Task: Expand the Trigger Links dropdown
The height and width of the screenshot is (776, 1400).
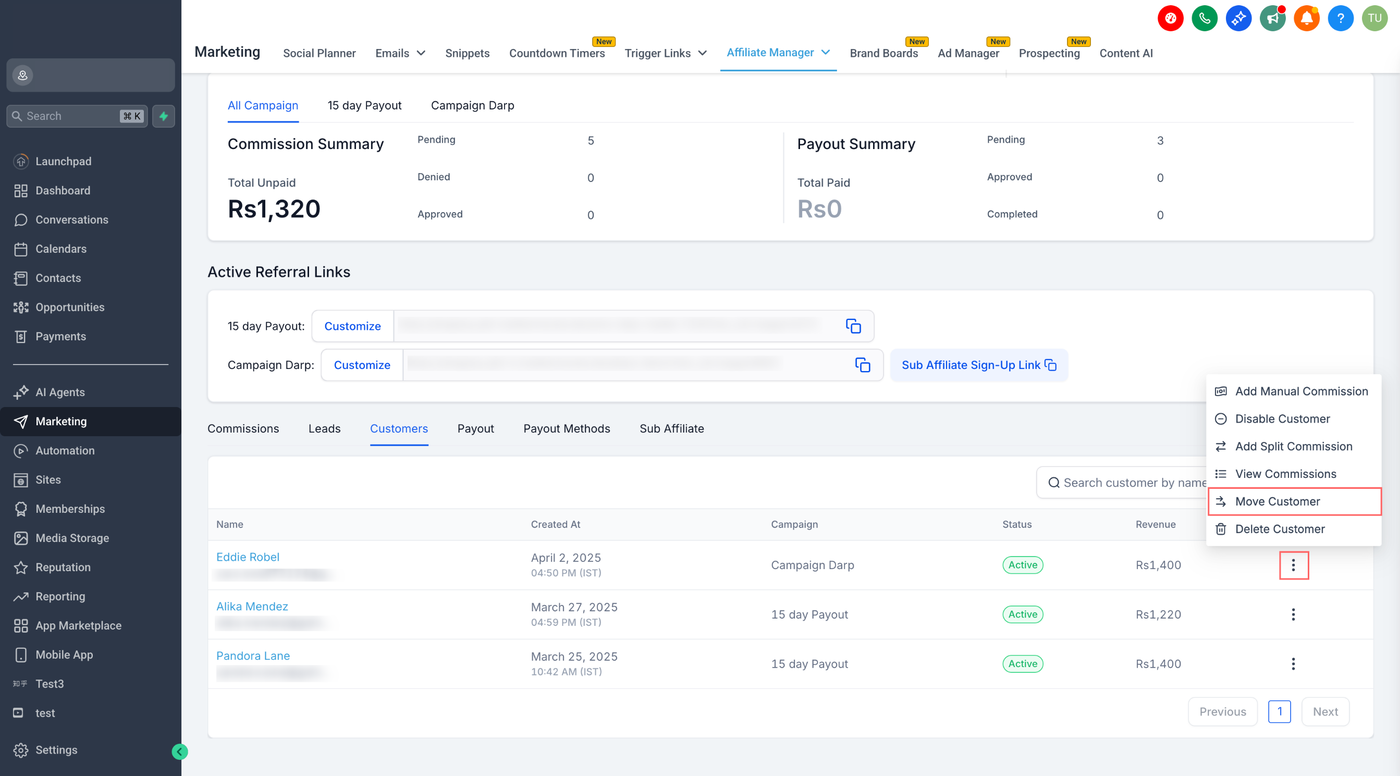Action: coord(665,53)
